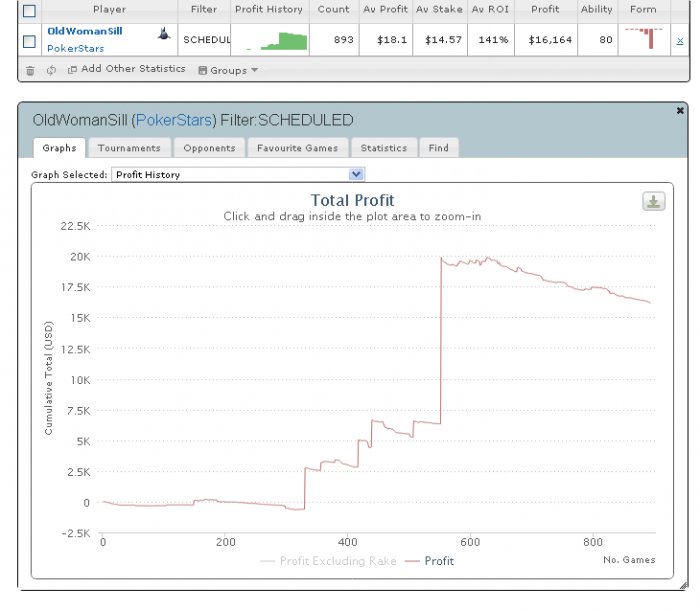
Task: Click the SCHEDUL filter cell
Action: pyautogui.click(x=206, y=40)
